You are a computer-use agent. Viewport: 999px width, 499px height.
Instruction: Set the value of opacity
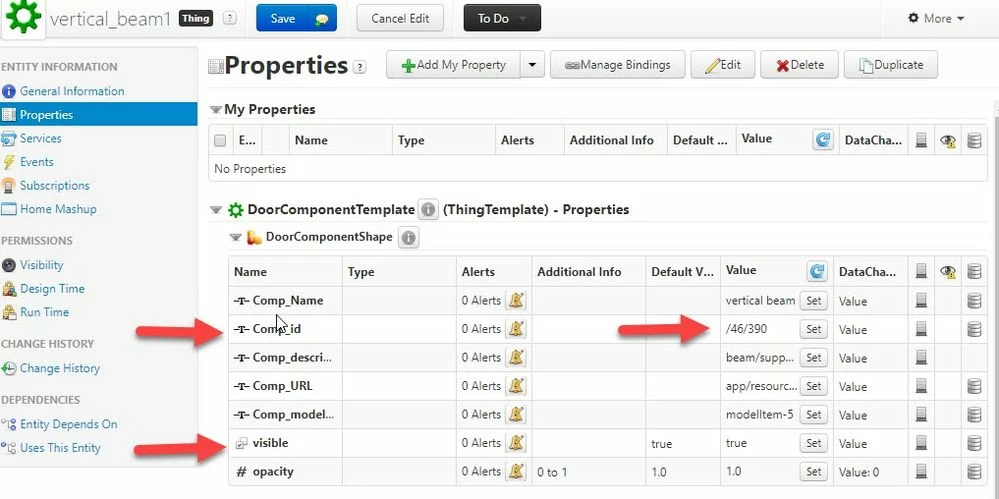pyautogui.click(x=814, y=472)
